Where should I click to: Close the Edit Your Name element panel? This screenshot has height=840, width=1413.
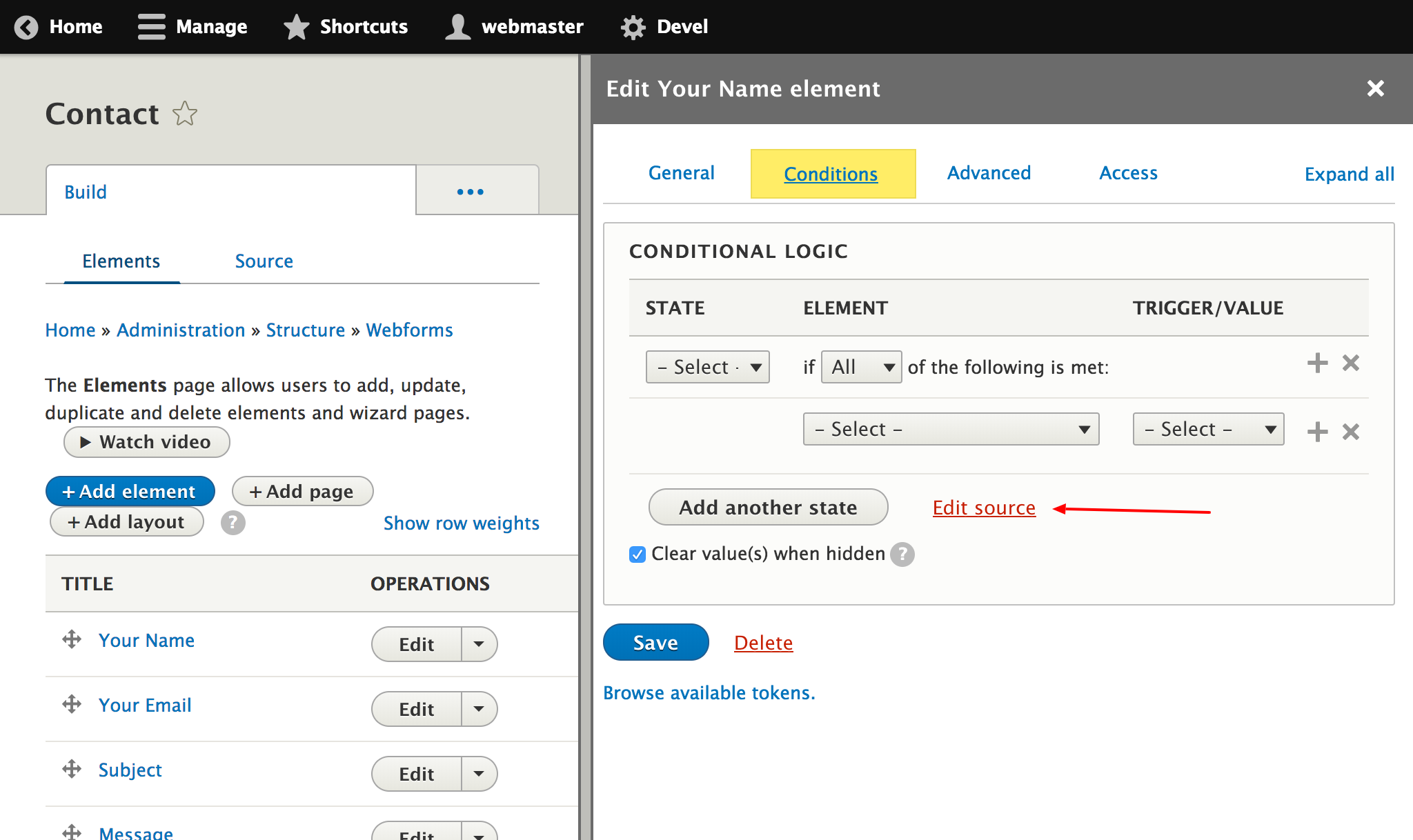tap(1375, 88)
